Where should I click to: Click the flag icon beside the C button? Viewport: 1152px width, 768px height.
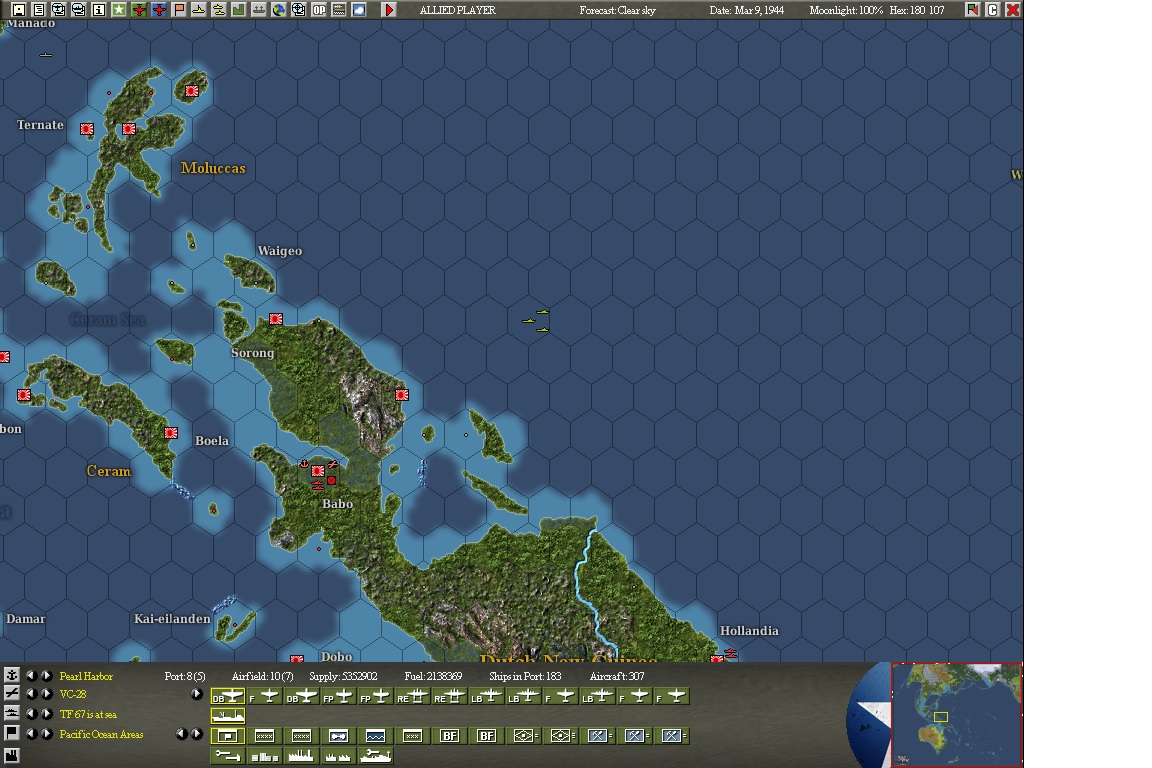973,10
